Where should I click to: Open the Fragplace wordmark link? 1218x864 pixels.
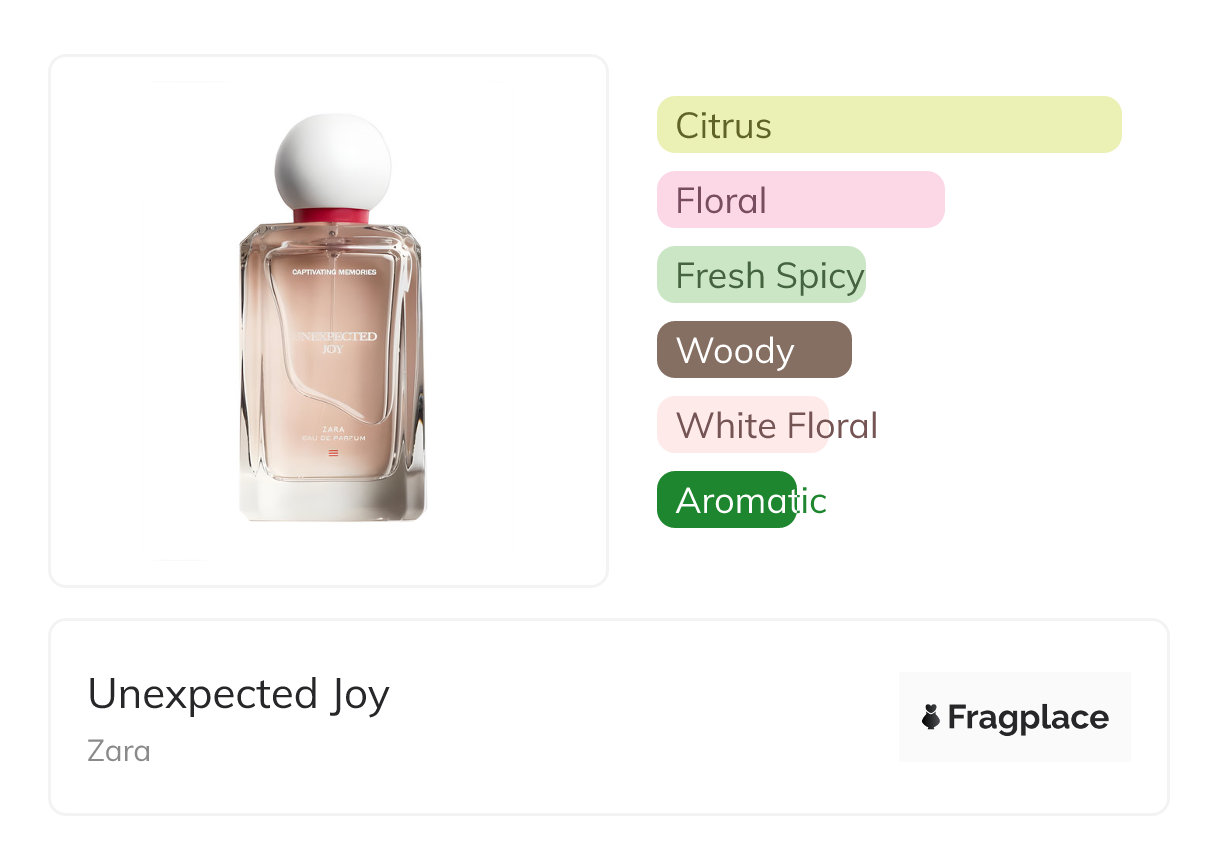click(x=1028, y=717)
